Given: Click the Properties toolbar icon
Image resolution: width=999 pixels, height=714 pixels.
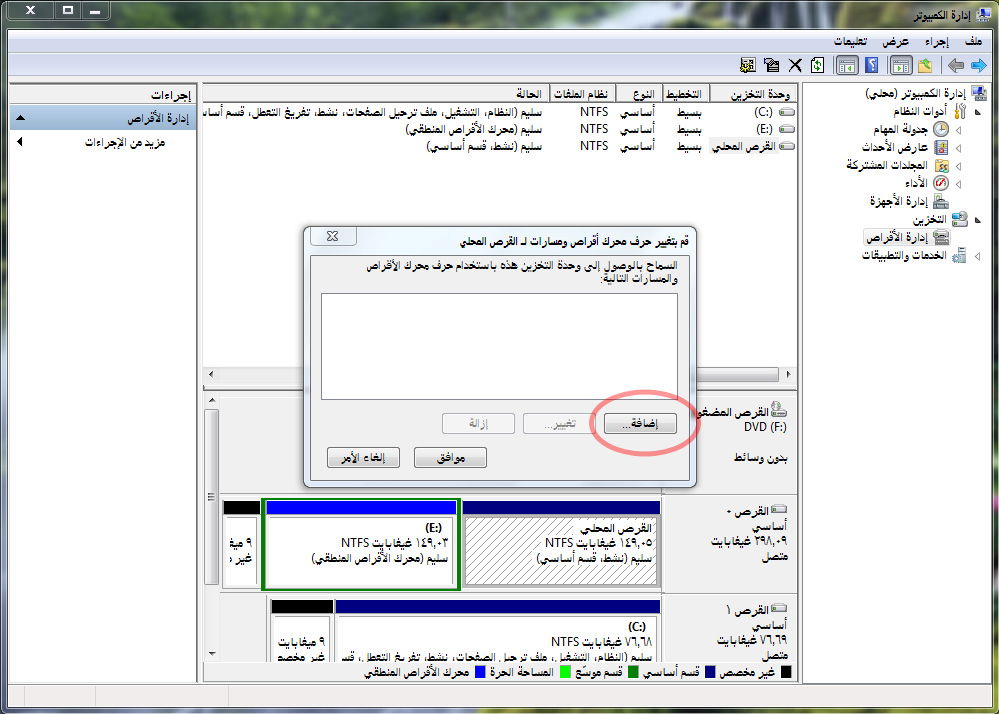Looking at the screenshot, I should (771, 65).
